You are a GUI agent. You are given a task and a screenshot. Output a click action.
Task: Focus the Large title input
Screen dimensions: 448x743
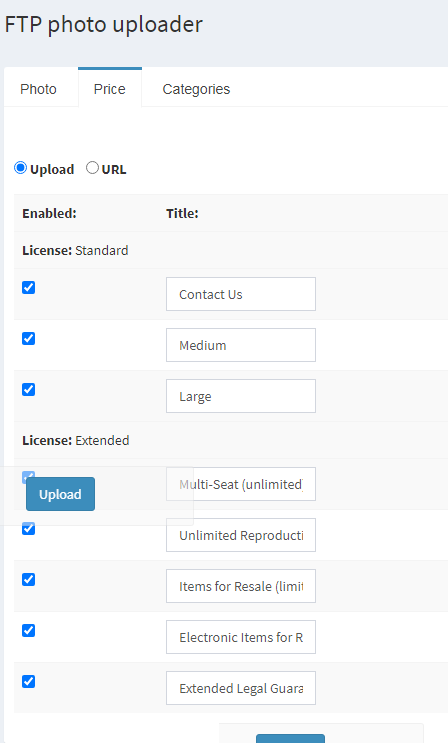(x=241, y=396)
